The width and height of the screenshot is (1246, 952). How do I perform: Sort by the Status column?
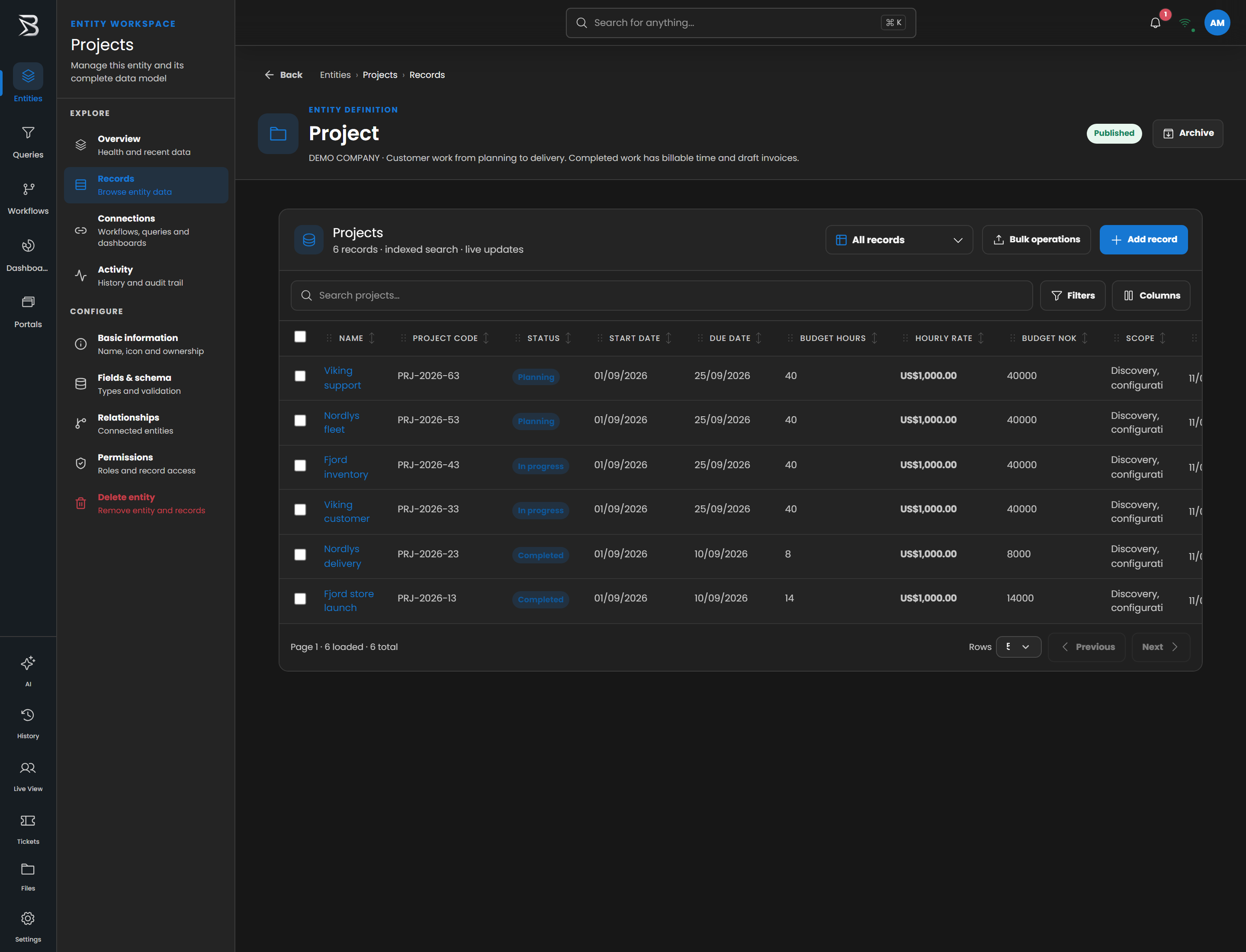pos(568,338)
